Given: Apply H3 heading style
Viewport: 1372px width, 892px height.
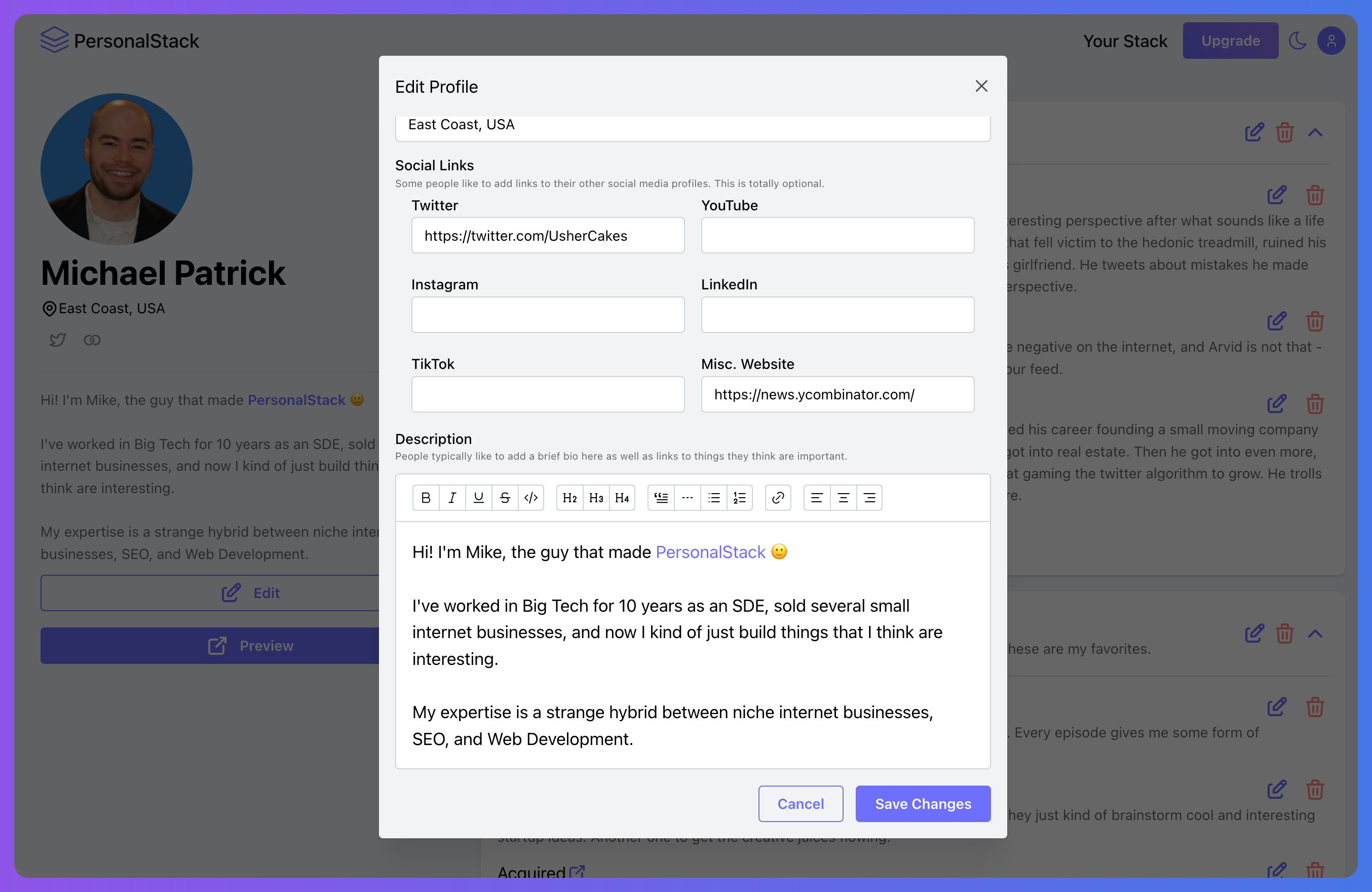Looking at the screenshot, I should click(596, 498).
